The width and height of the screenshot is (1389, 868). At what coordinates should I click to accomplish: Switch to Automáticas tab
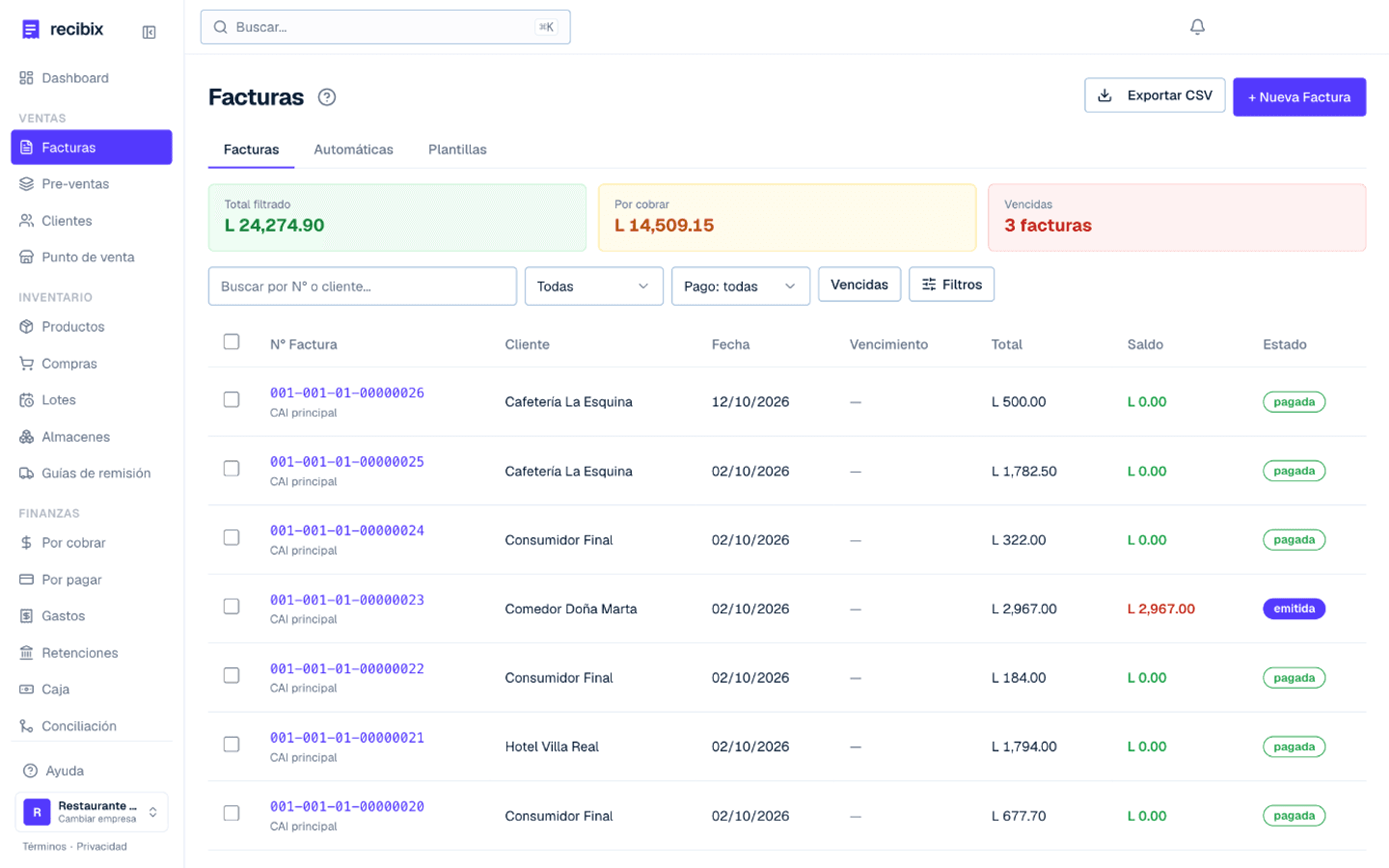click(353, 149)
